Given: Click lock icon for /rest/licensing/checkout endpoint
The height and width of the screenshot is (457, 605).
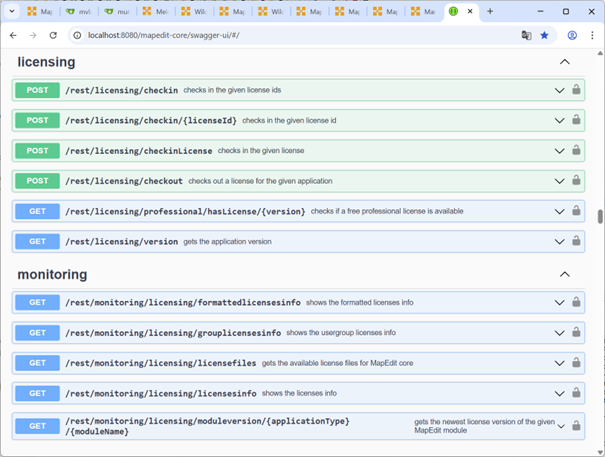Looking at the screenshot, I should point(576,181).
